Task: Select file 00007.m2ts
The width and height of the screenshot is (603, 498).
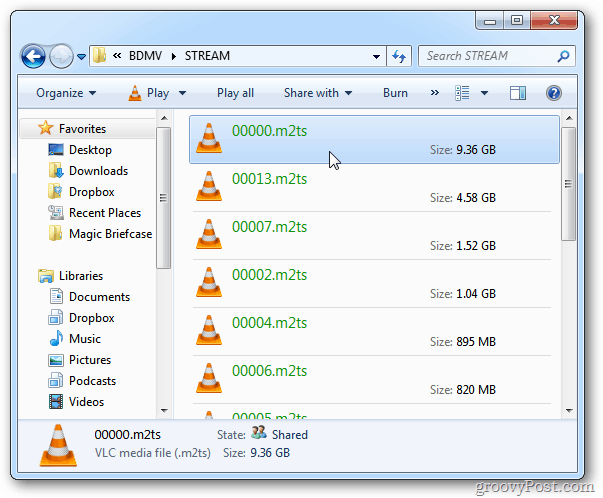Action: pyautogui.click(x=372, y=236)
